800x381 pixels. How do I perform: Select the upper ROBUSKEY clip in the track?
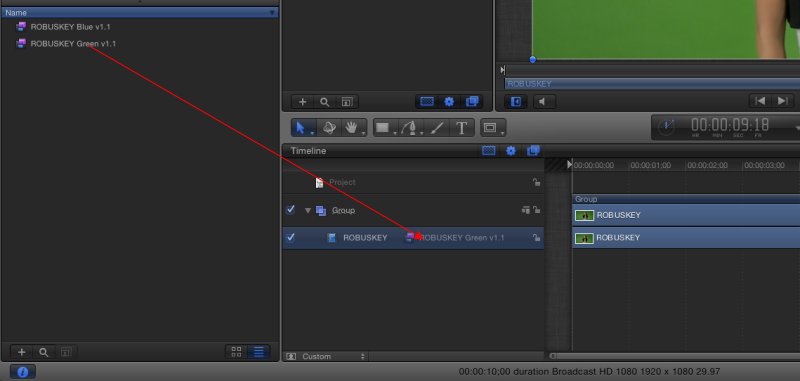pyautogui.click(x=686, y=215)
